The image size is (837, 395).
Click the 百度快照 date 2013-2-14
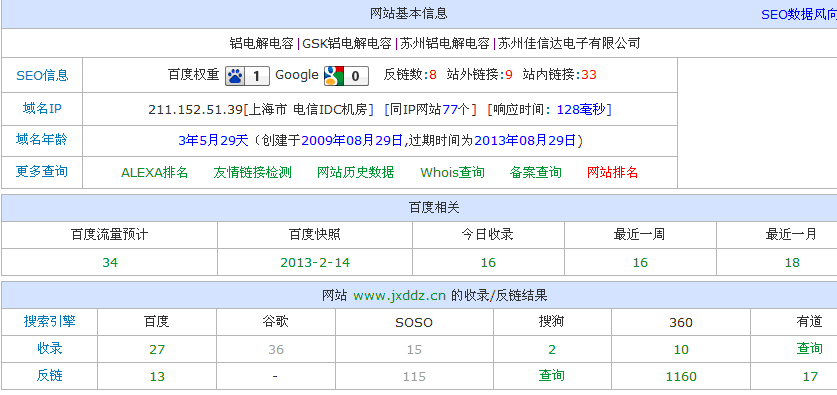pyautogui.click(x=315, y=263)
